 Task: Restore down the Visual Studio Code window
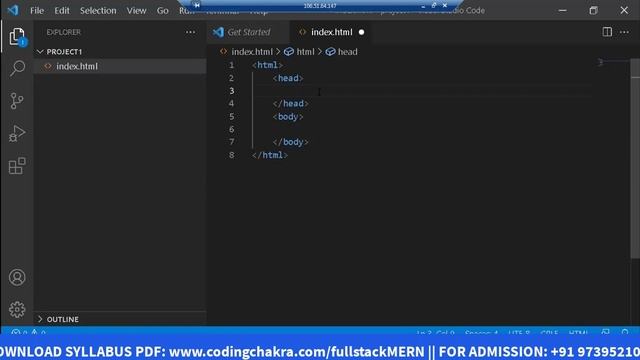593,11
